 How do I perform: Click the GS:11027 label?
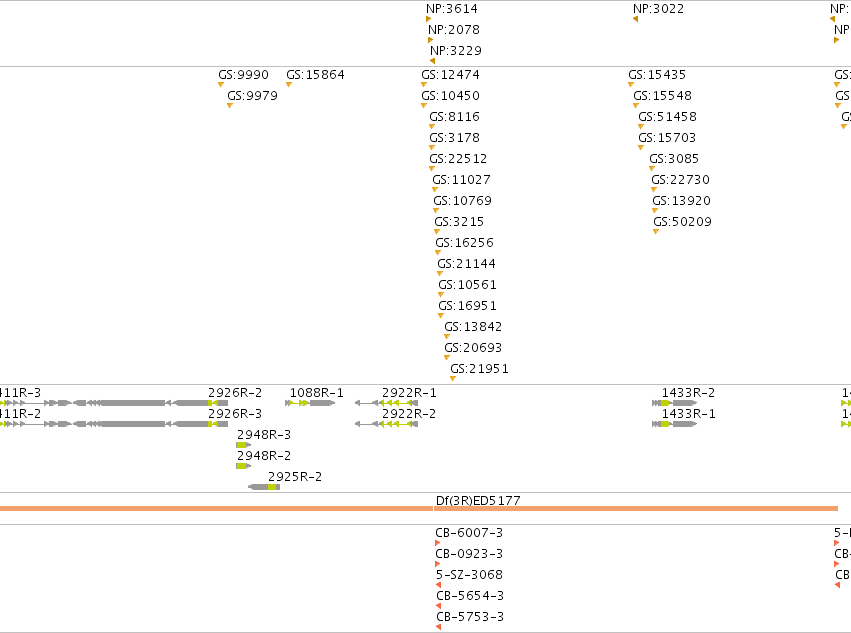[x=461, y=180]
